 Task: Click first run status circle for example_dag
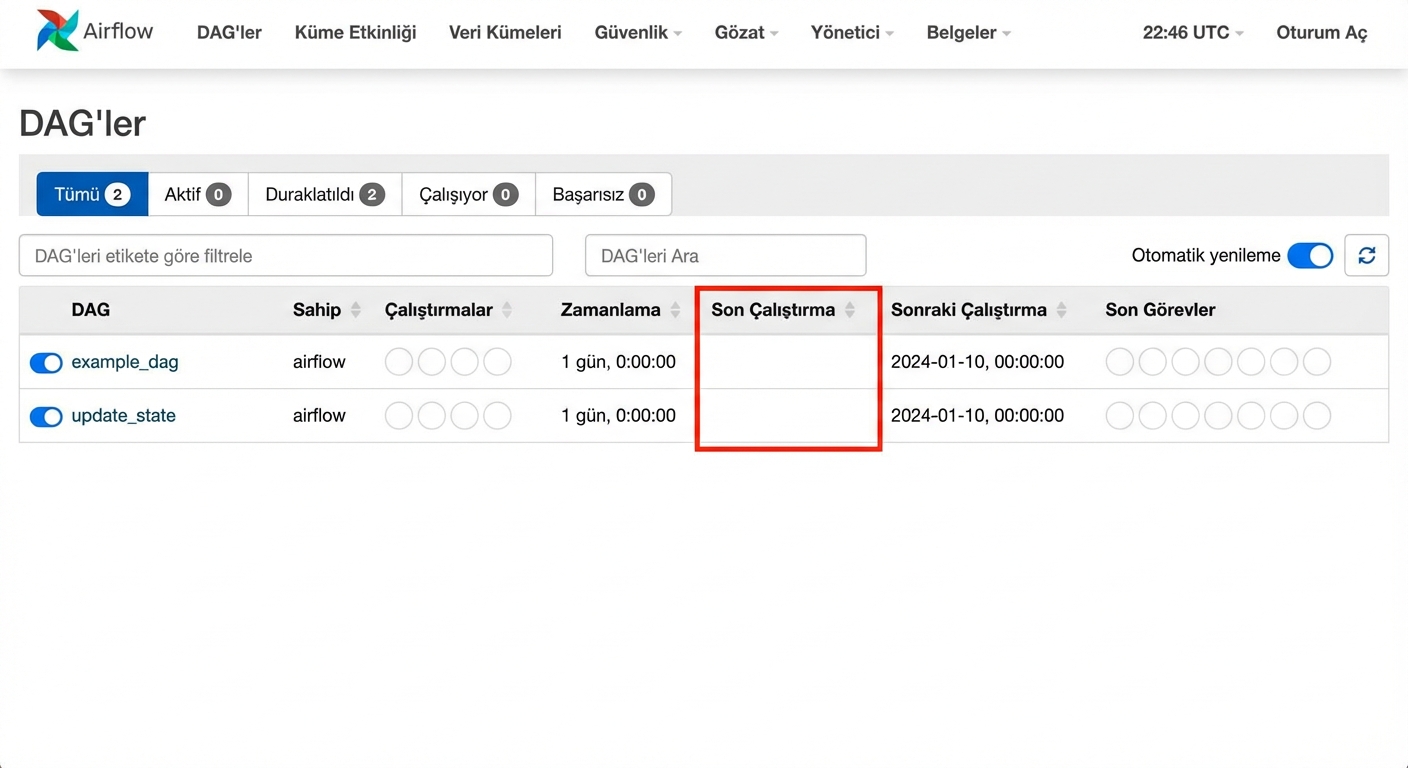click(x=399, y=362)
